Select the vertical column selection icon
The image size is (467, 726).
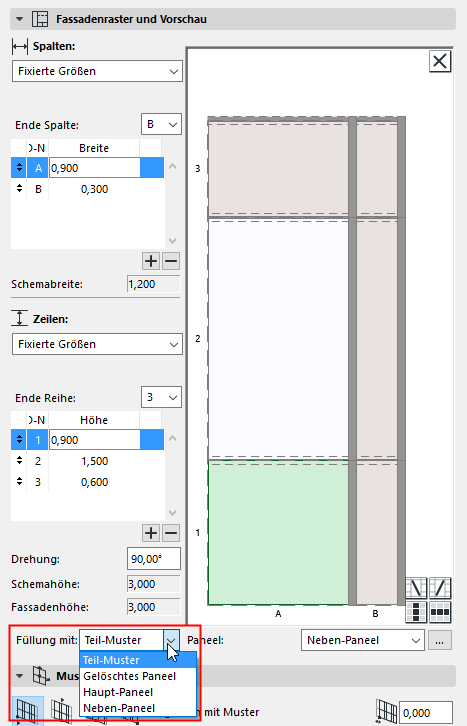point(416,612)
